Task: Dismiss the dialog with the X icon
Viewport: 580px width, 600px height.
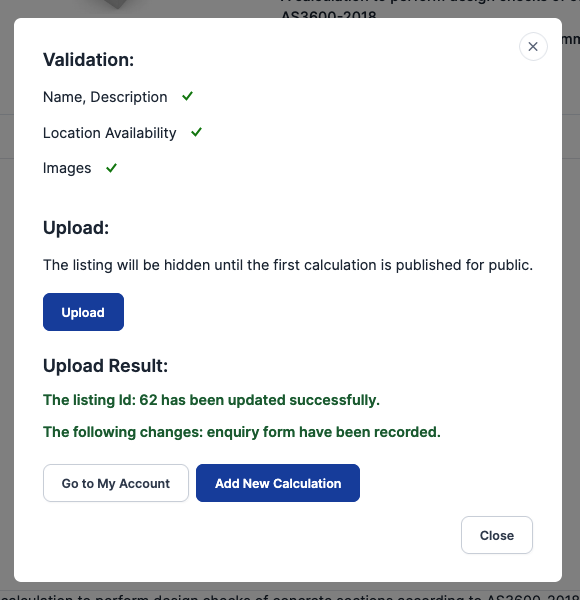Action: [533, 47]
